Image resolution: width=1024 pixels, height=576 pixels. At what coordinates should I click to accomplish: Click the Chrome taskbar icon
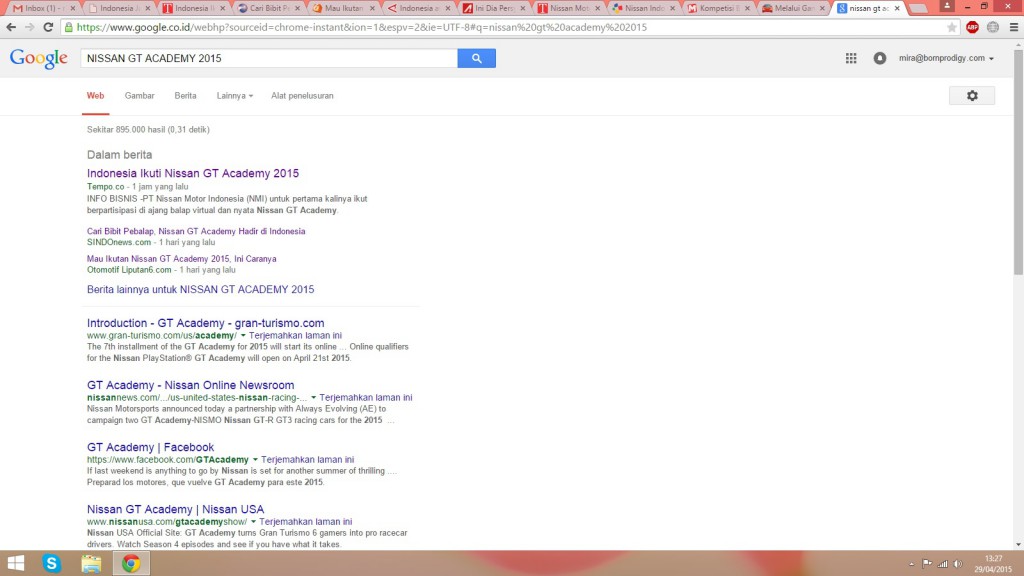click(x=131, y=563)
